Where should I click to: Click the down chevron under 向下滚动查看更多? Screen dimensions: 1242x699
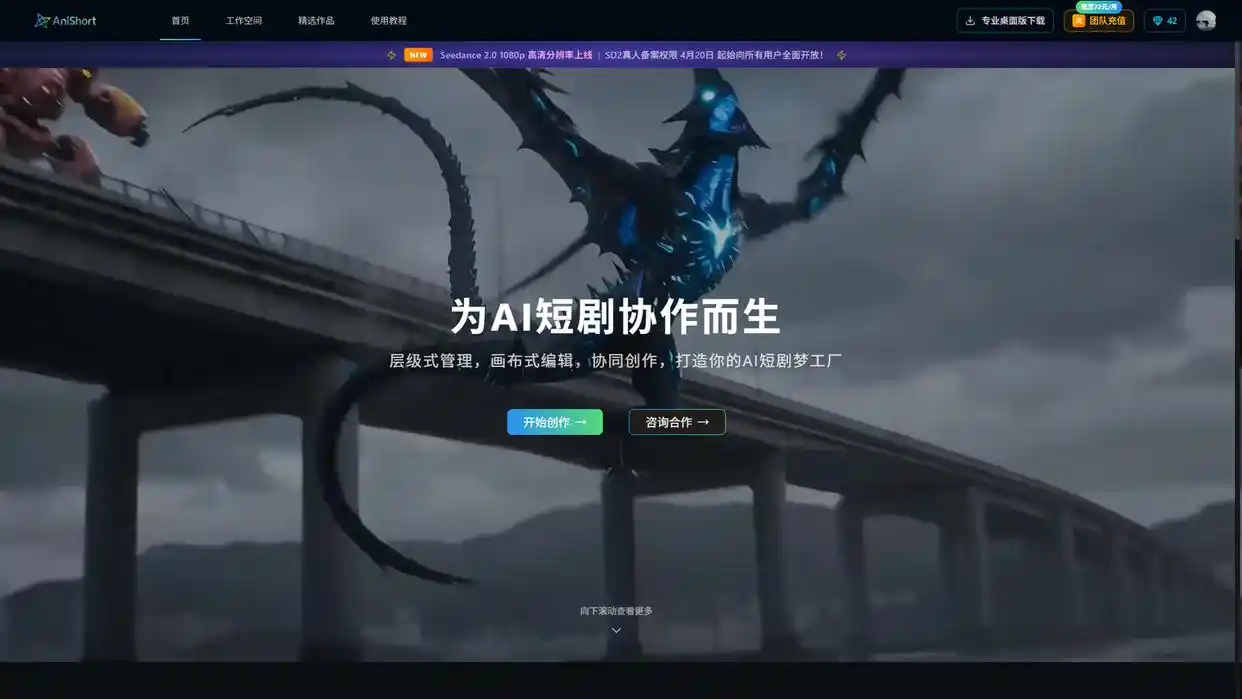pos(616,630)
